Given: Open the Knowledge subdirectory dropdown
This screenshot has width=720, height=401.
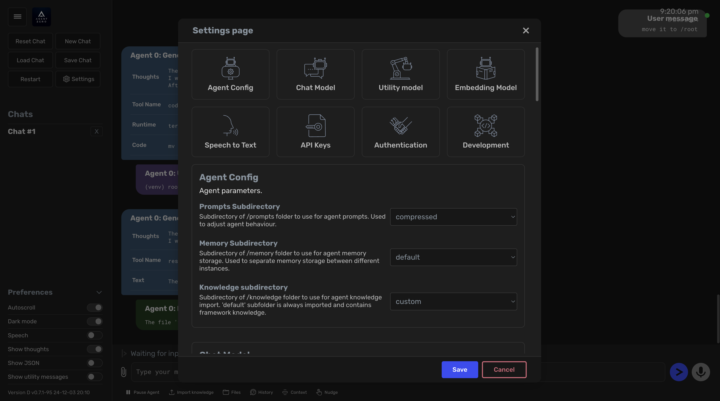Looking at the screenshot, I should click(x=454, y=301).
